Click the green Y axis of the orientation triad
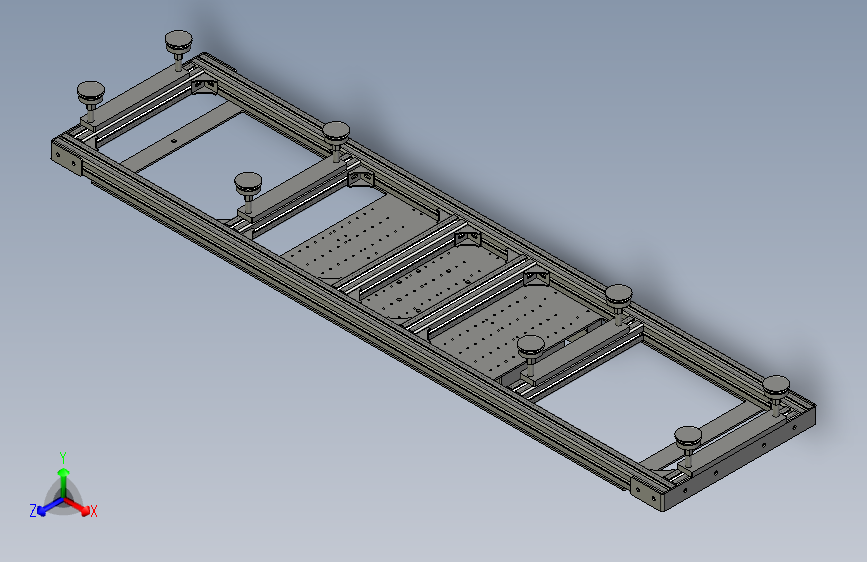 [x=64, y=483]
